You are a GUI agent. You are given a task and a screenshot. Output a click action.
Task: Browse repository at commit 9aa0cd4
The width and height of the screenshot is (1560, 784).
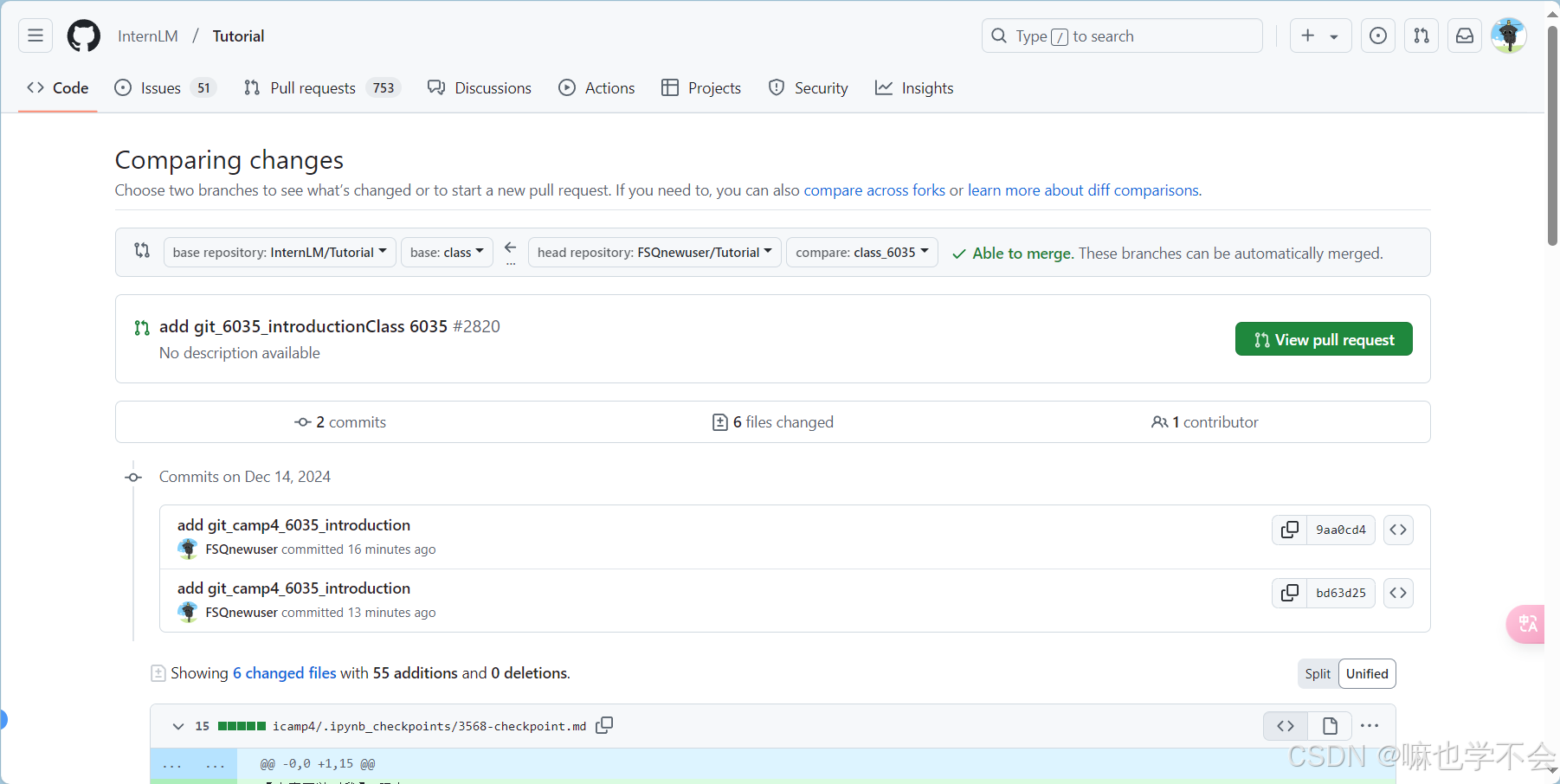point(1398,530)
